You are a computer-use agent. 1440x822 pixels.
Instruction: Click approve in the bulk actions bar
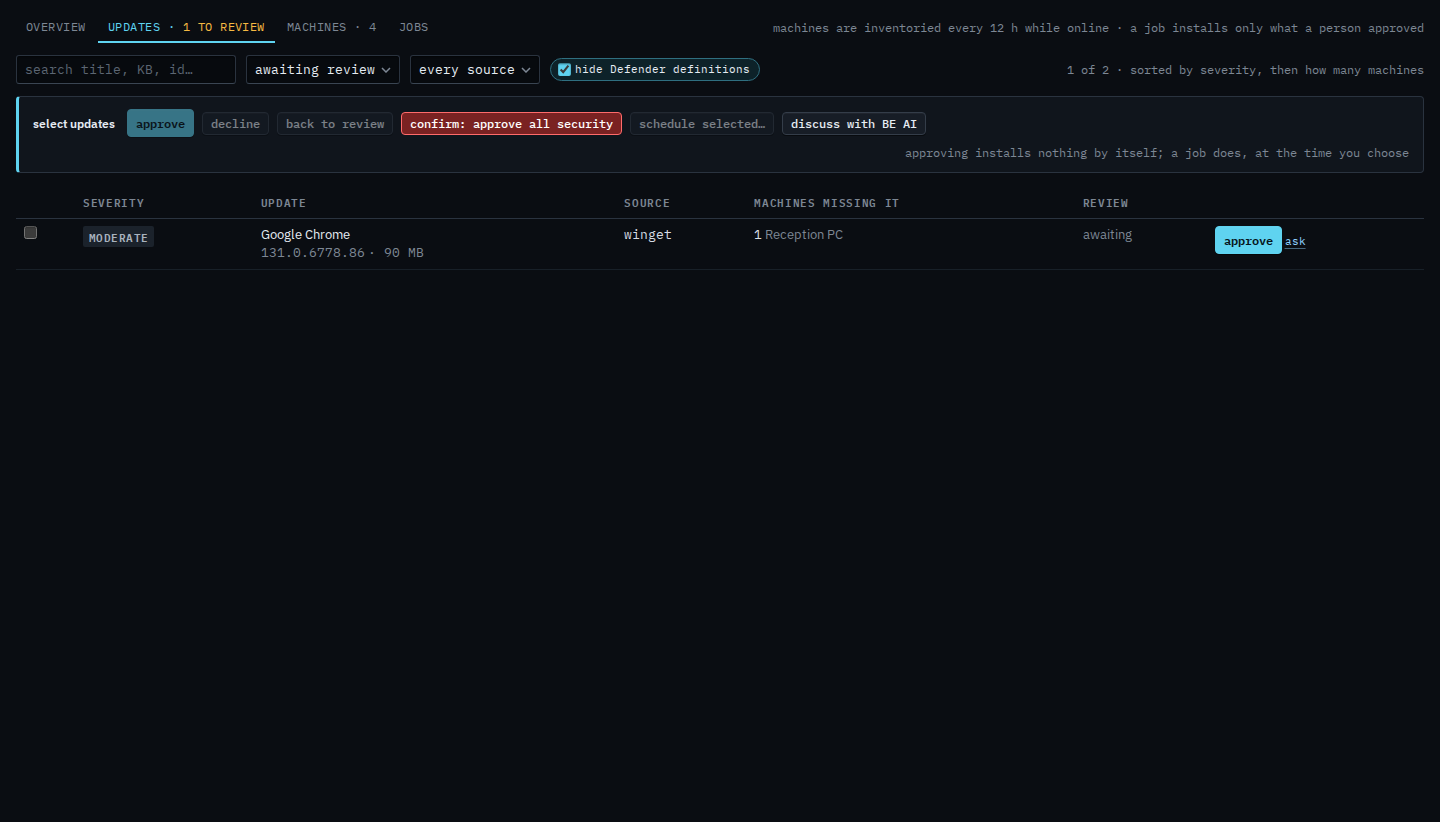(160, 124)
